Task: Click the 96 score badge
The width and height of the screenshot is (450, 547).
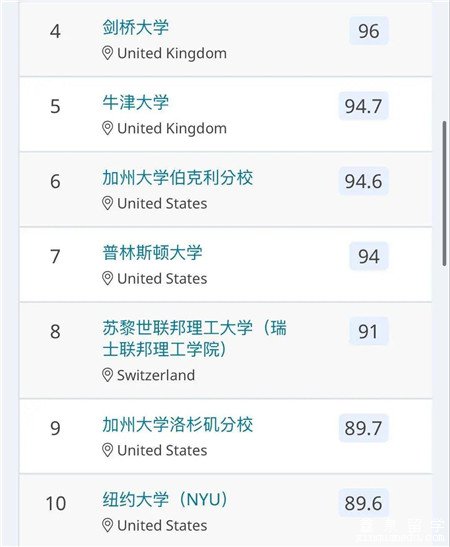Action: click(x=369, y=31)
